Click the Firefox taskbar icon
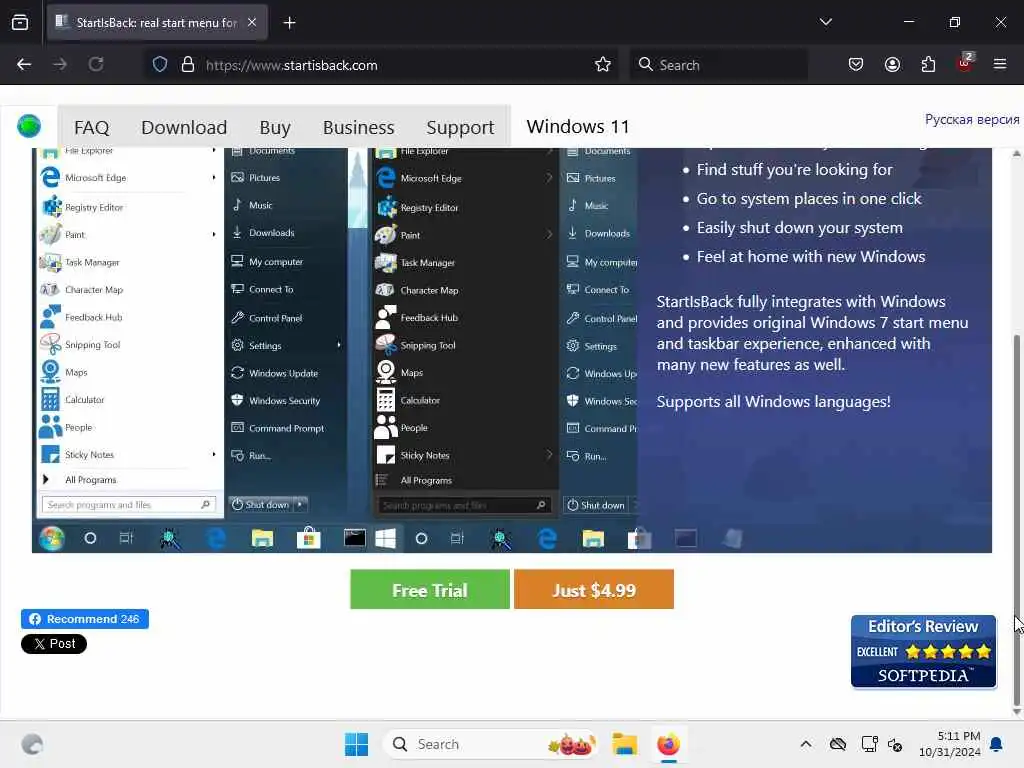Viewport: 1024px width, 768px height. coord(668,744)
